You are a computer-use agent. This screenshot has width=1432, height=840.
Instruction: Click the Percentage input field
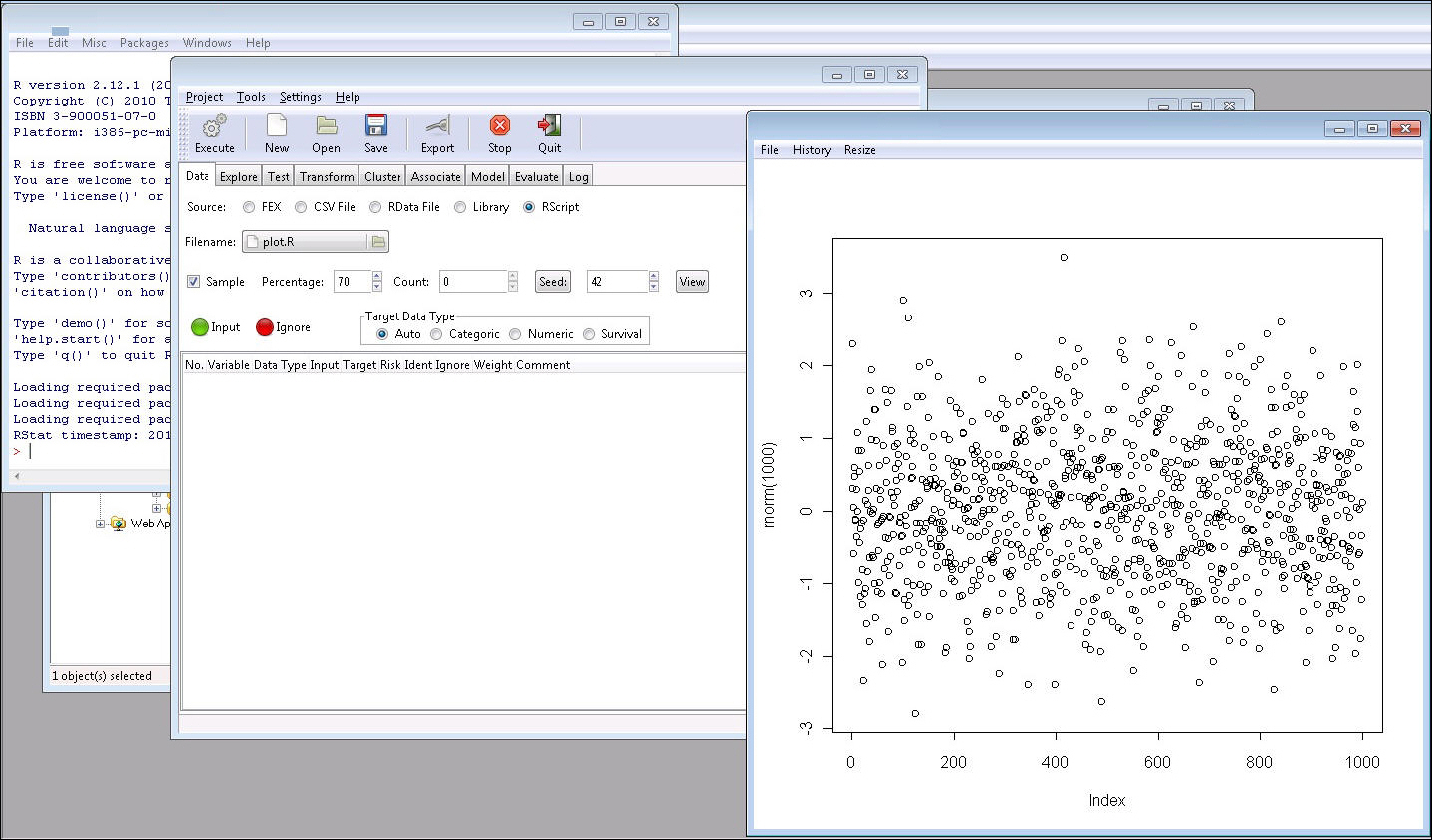(353, 282)
